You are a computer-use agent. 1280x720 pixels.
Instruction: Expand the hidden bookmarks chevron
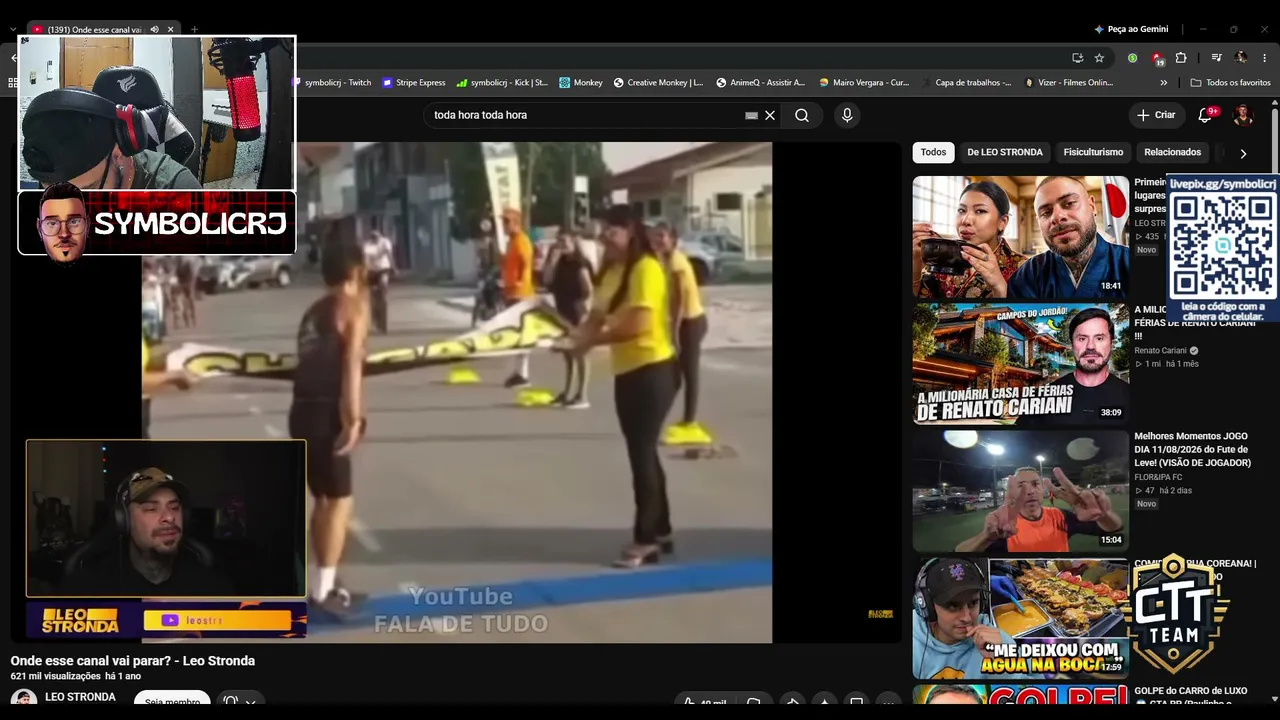click(1164, 83)
